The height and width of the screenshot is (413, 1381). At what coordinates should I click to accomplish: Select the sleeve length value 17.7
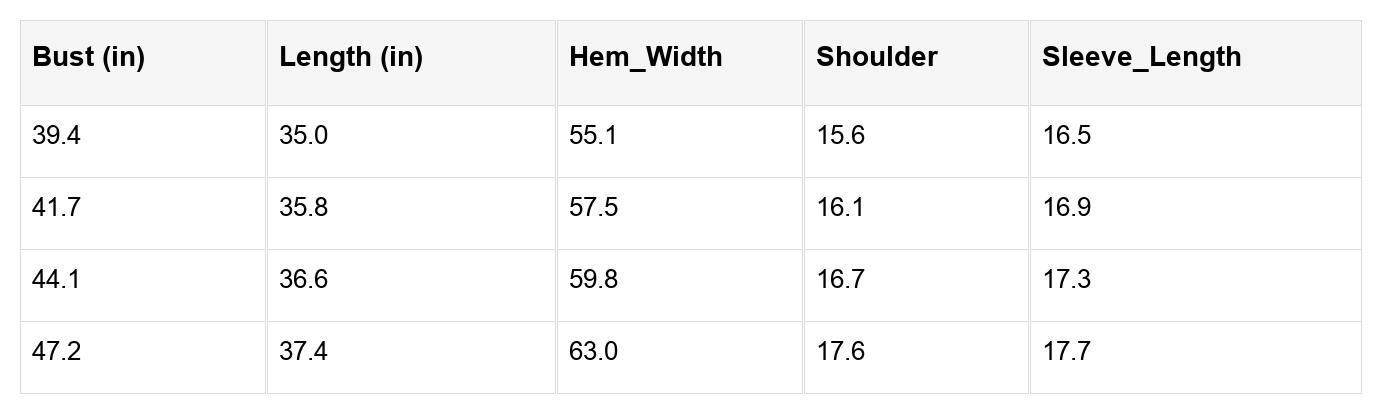point(1066,352)
